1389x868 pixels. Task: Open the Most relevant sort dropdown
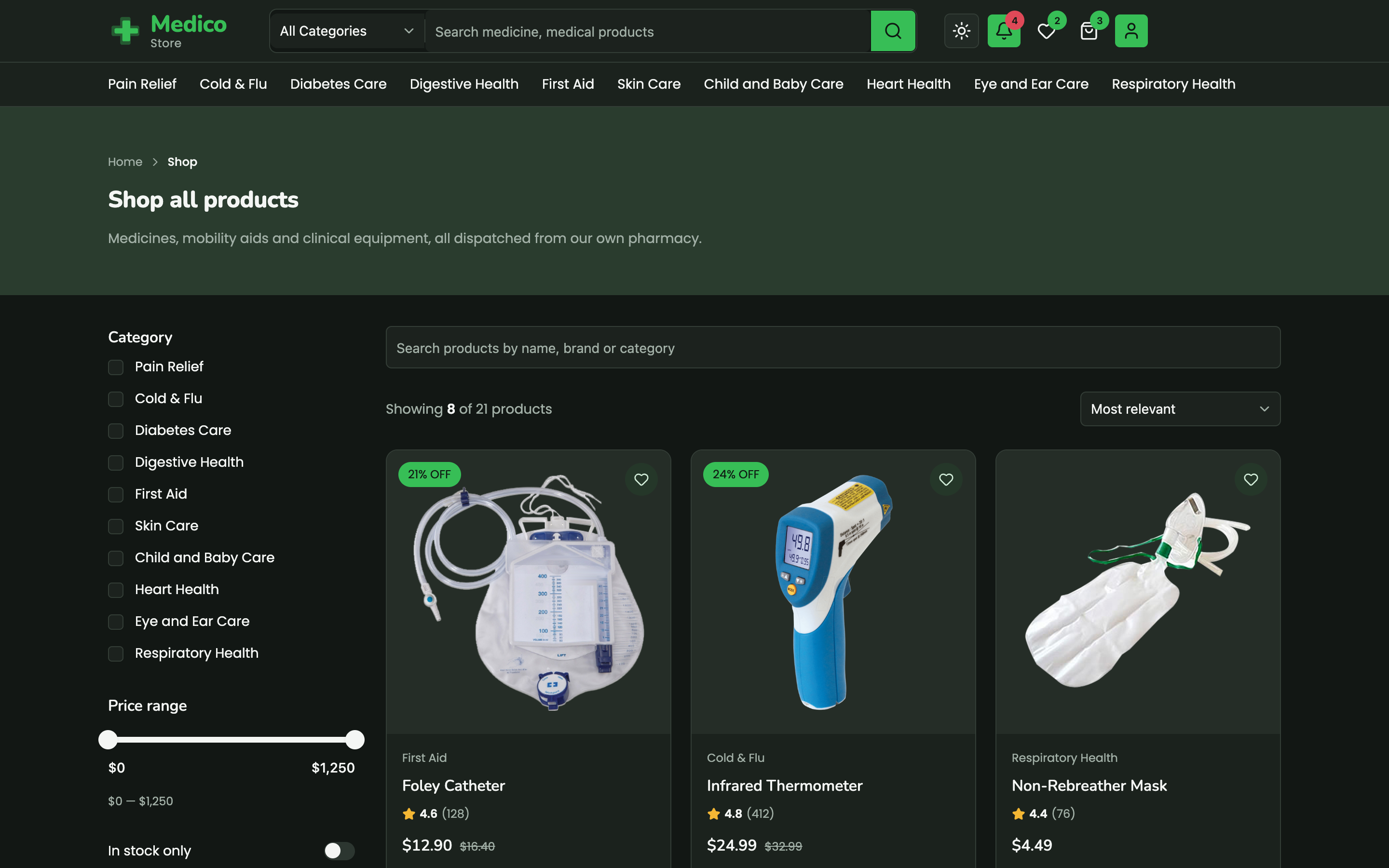coord(1180,409)
